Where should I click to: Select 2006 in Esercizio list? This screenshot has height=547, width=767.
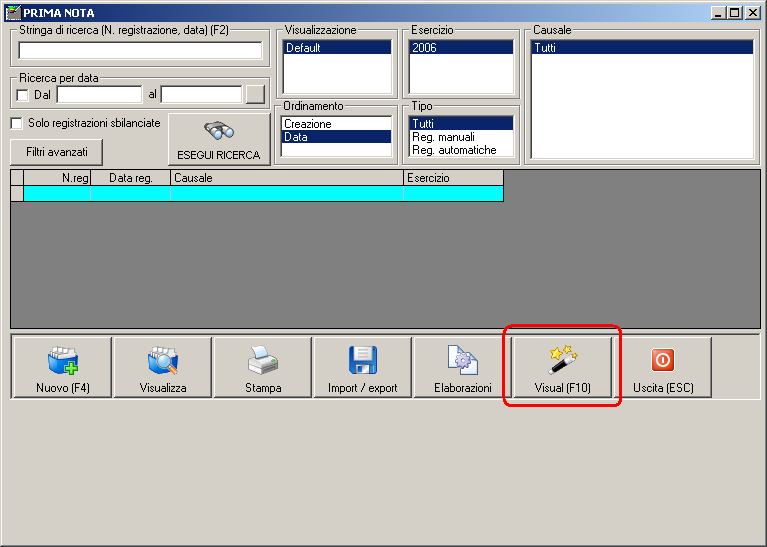coord(461,47)
